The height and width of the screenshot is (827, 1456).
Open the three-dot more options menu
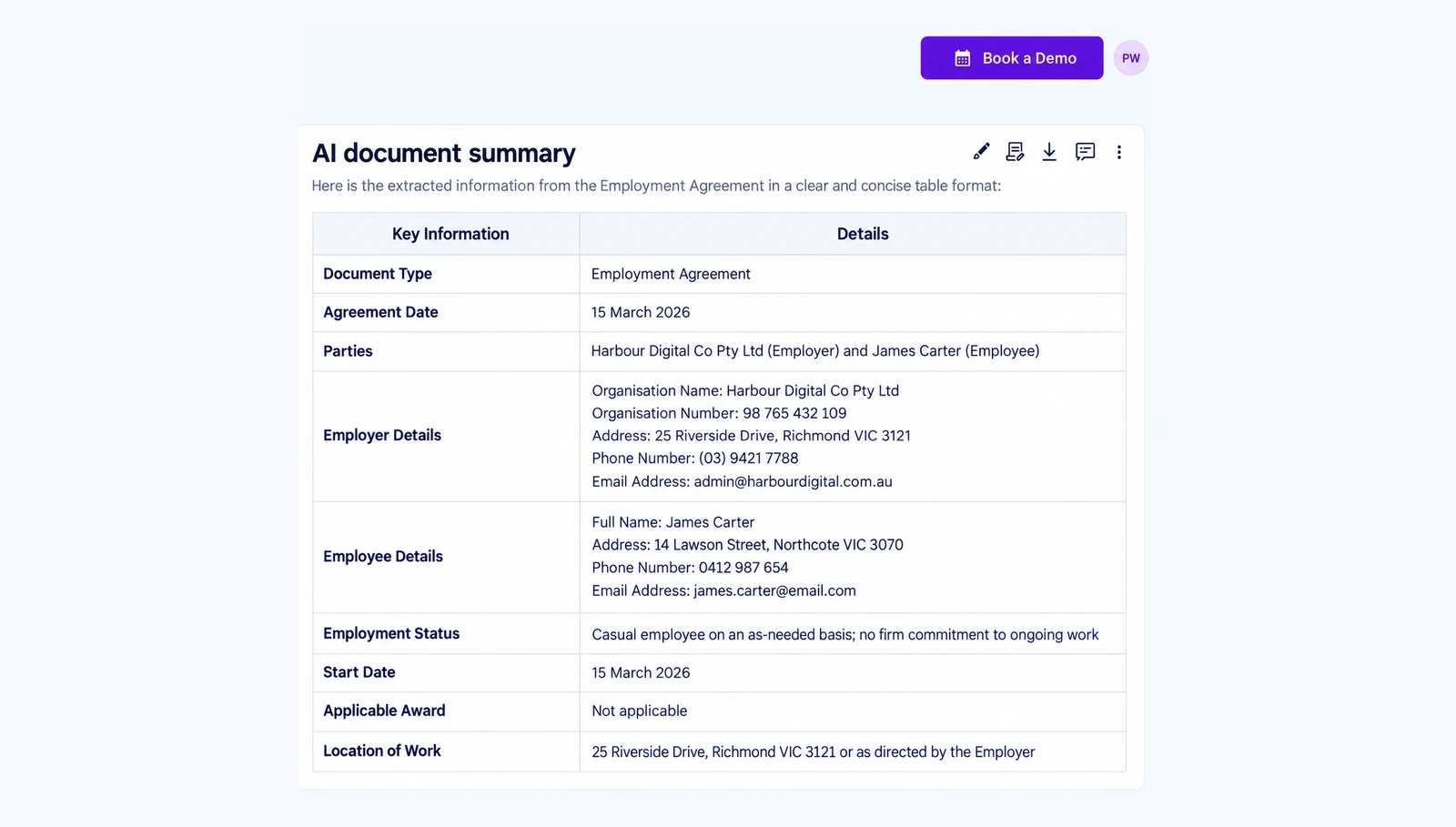[x=1119, y=152]
